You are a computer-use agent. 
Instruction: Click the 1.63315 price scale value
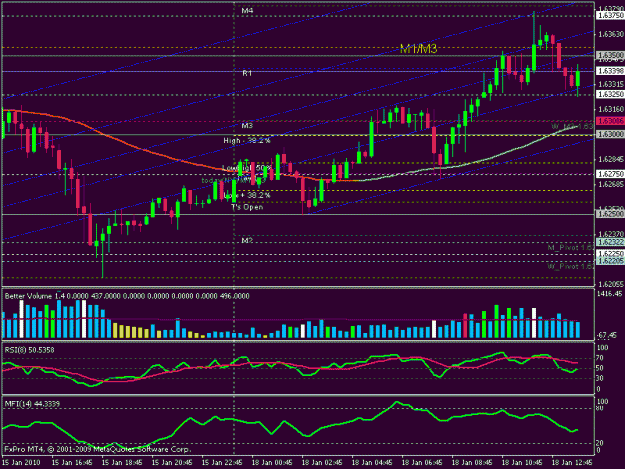coord(611,84)
